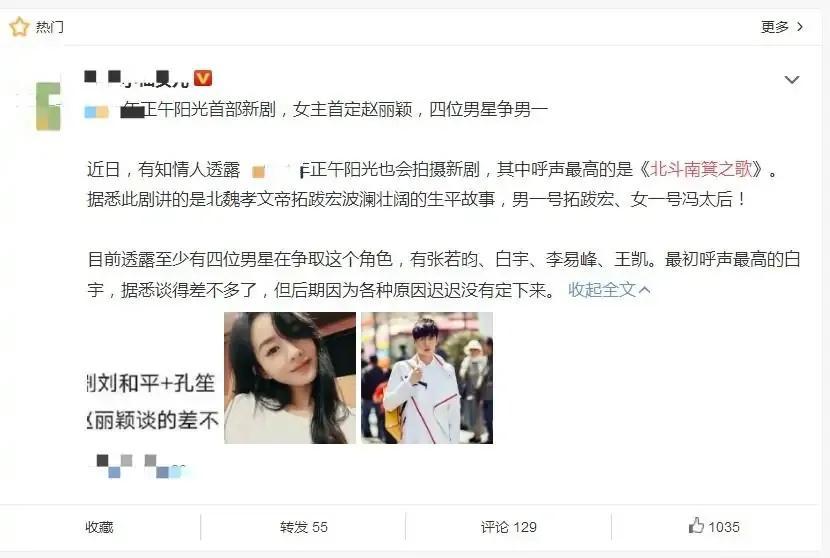
Task: Click the orange V verified badge
Action: coord(203,78)
